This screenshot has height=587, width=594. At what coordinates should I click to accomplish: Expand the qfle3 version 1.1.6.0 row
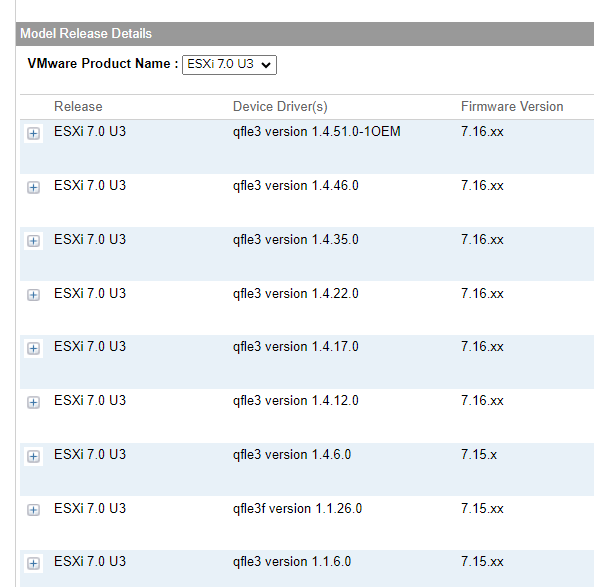[x=33, y=564]
